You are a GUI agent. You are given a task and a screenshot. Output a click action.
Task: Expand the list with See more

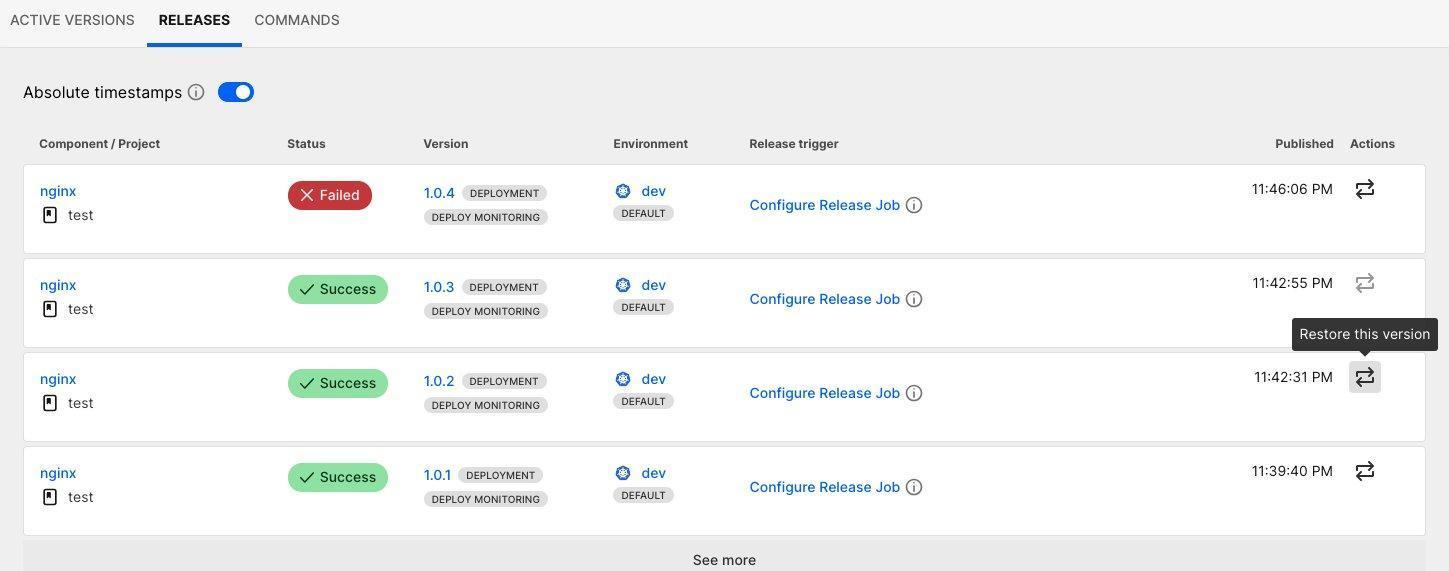coord(724,558)
